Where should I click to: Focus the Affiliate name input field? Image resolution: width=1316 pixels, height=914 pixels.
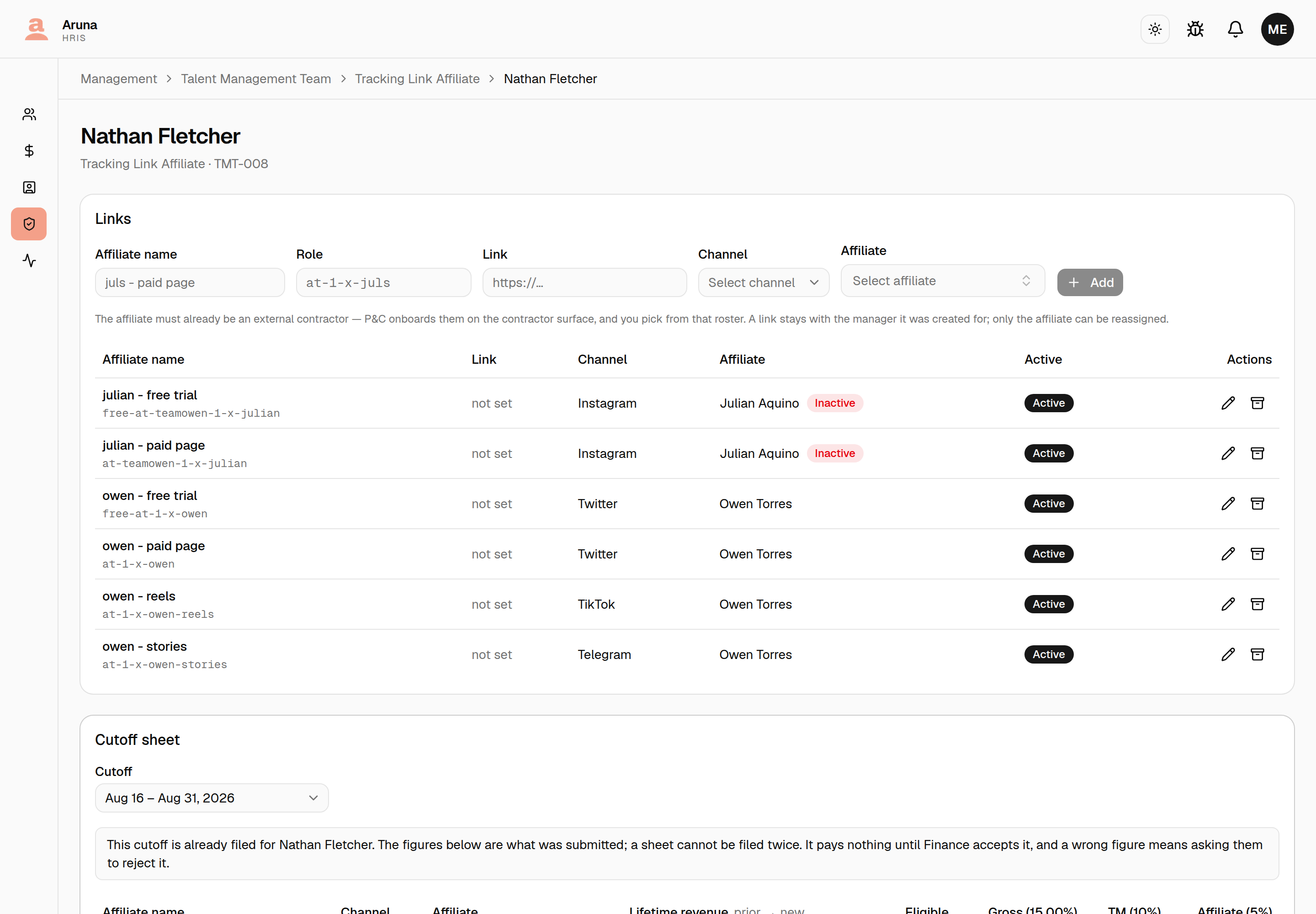tap(190, 282)
